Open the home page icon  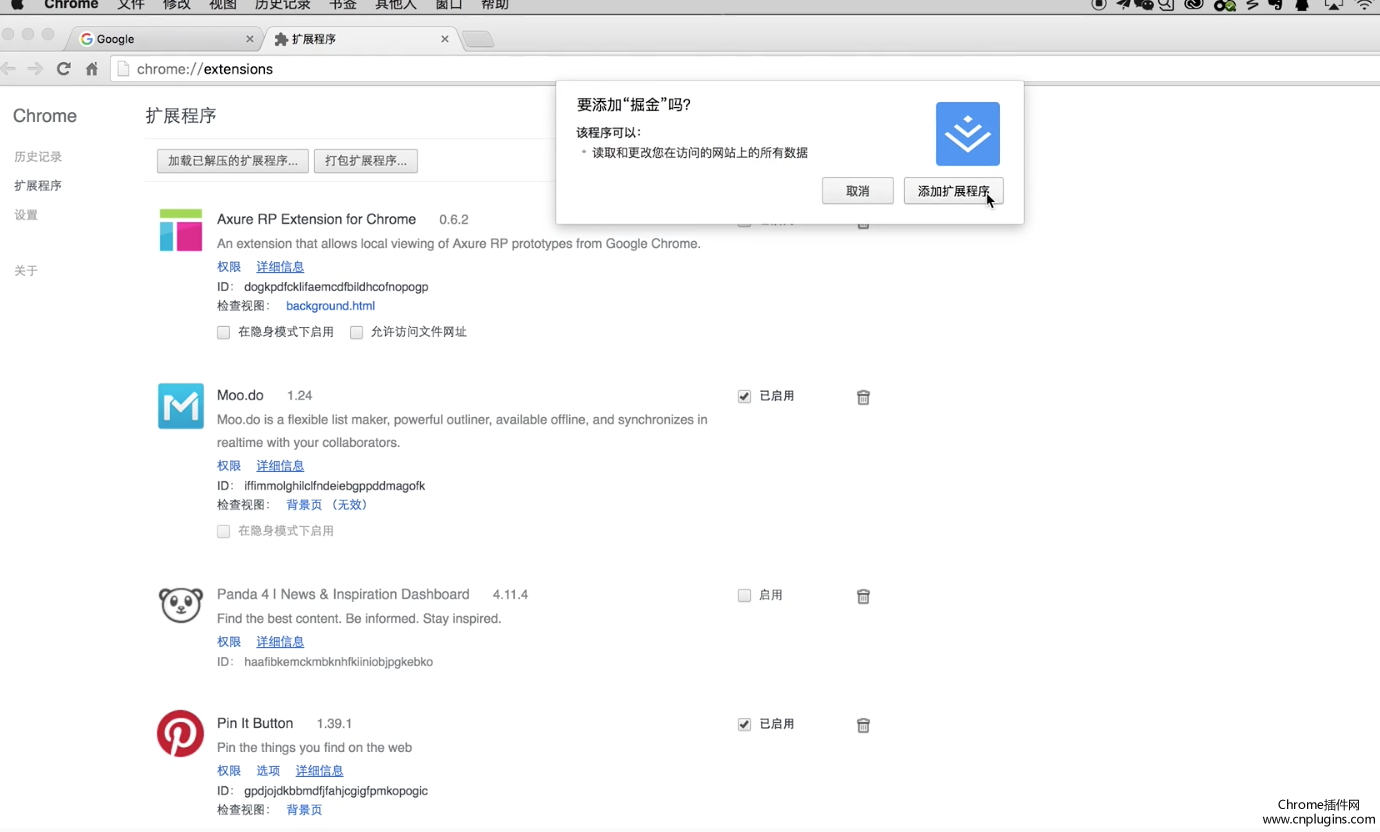[92, 69]
